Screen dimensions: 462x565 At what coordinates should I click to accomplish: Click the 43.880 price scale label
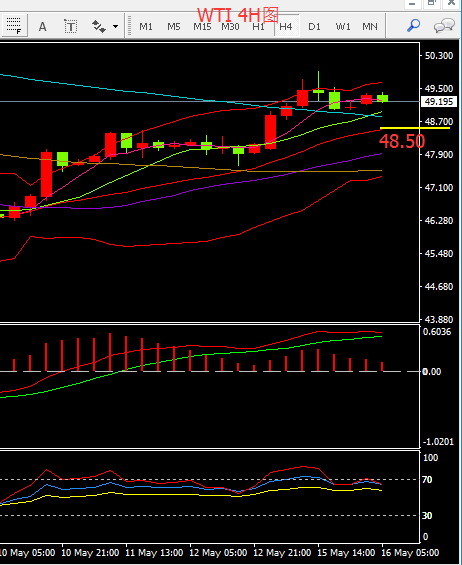439,319
